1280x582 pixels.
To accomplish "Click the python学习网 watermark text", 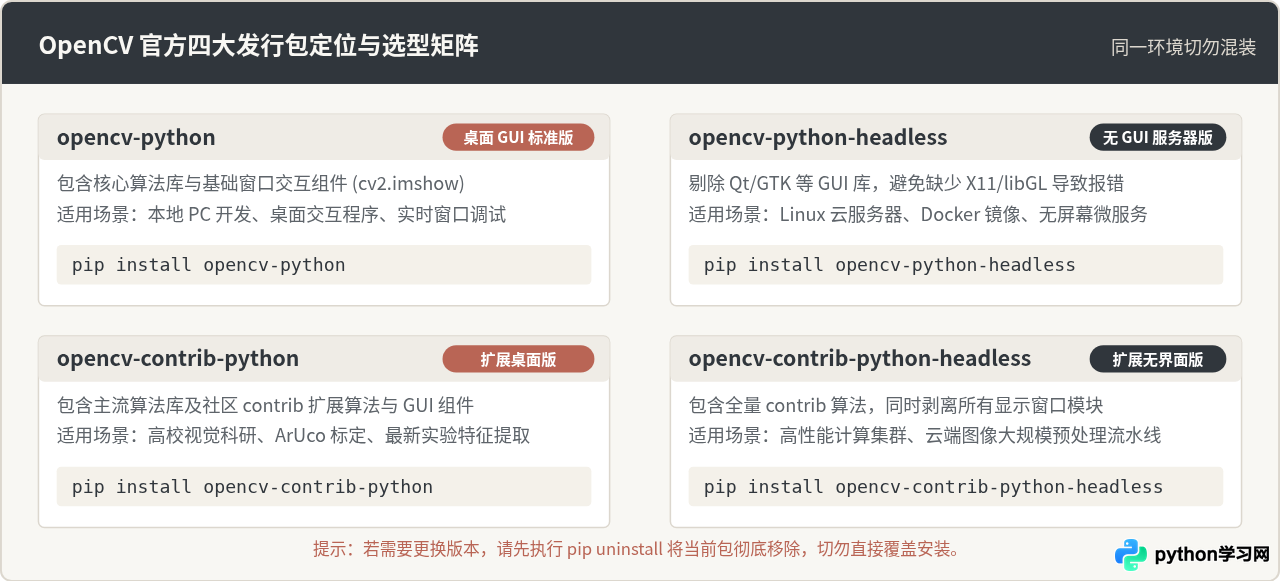I will point(1212,555).
